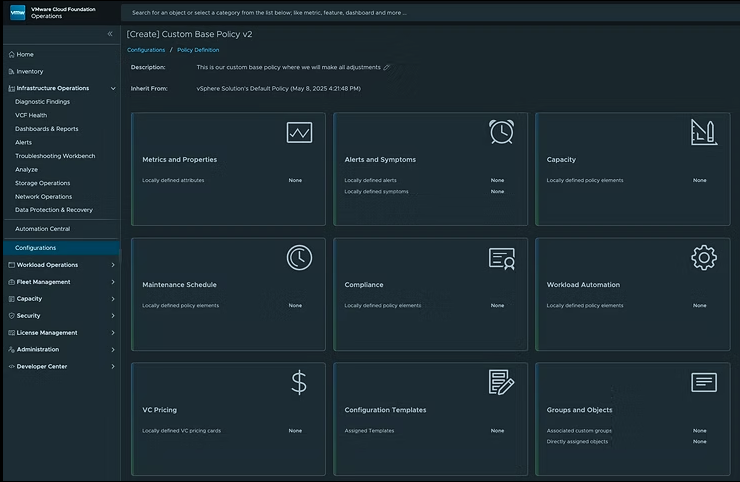The width and height of the screenshot is (740, 482).
Task: Click the Capacity ruler and pencil icon
Action: tap(703, 132)
